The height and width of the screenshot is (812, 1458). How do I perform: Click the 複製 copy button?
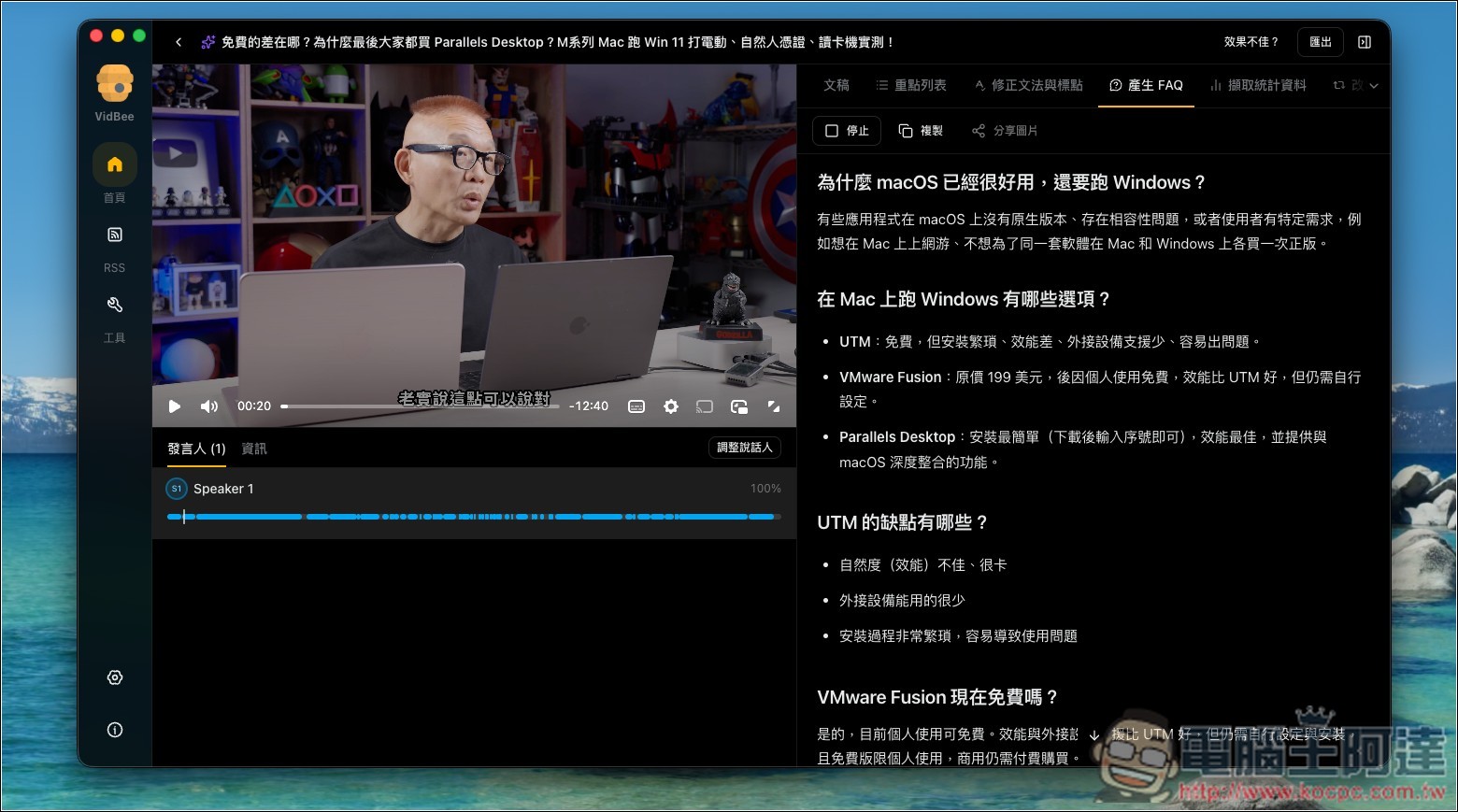coord(921,131)
